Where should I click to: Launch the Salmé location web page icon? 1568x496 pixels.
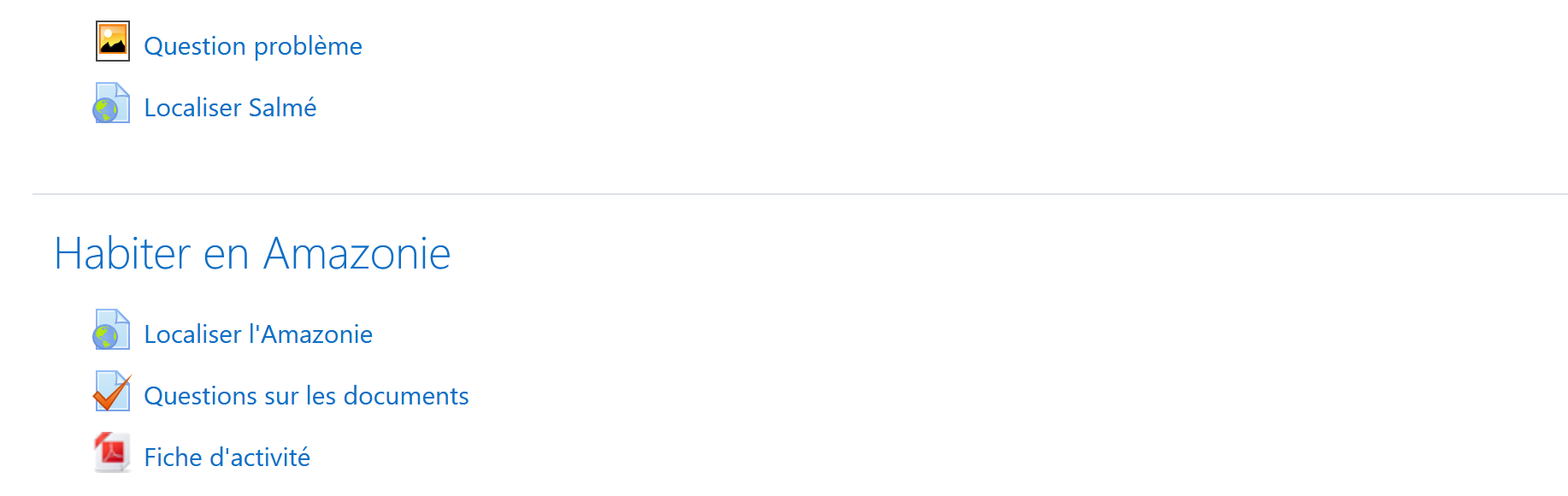tap(112, 103)
